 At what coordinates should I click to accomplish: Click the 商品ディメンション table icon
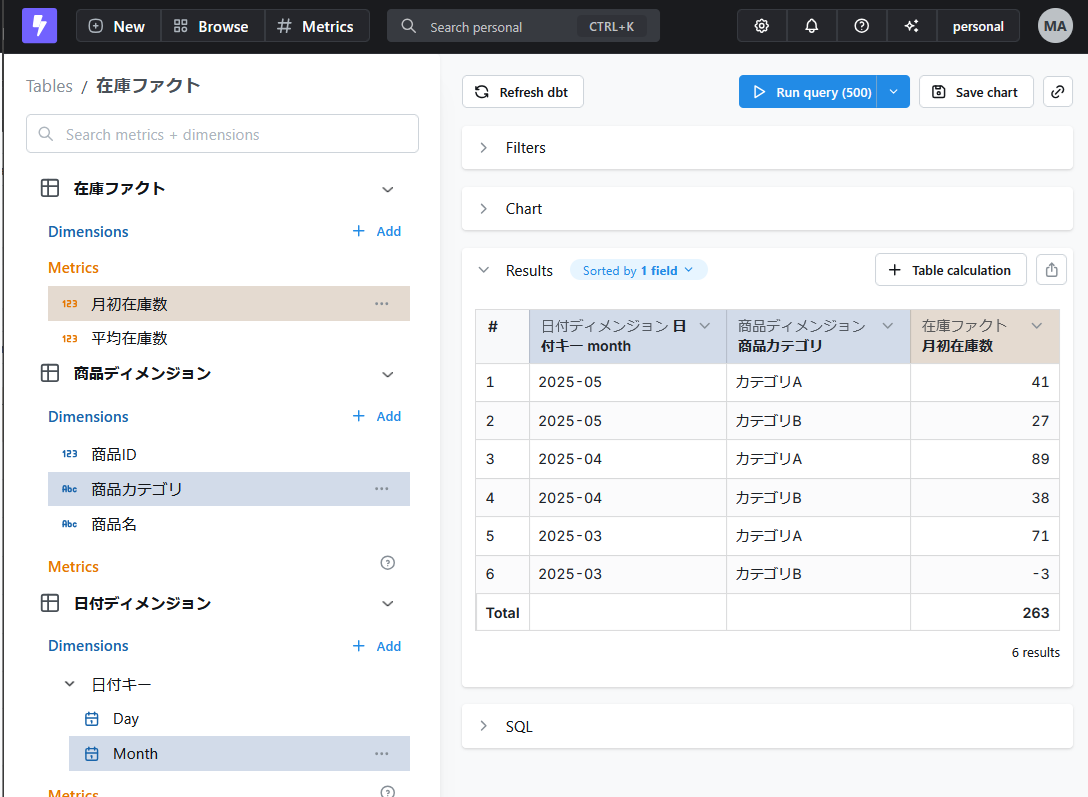(x=50, y=373)
